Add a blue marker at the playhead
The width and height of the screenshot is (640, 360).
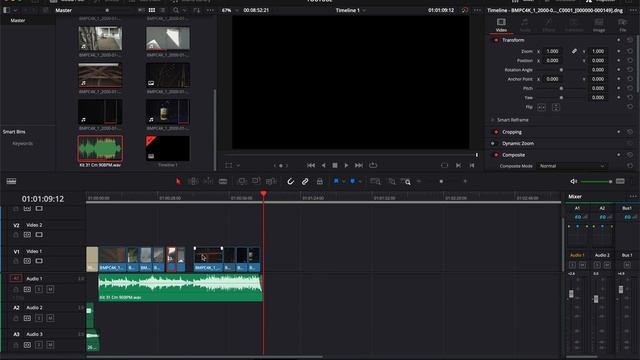[x=353, y=181]
